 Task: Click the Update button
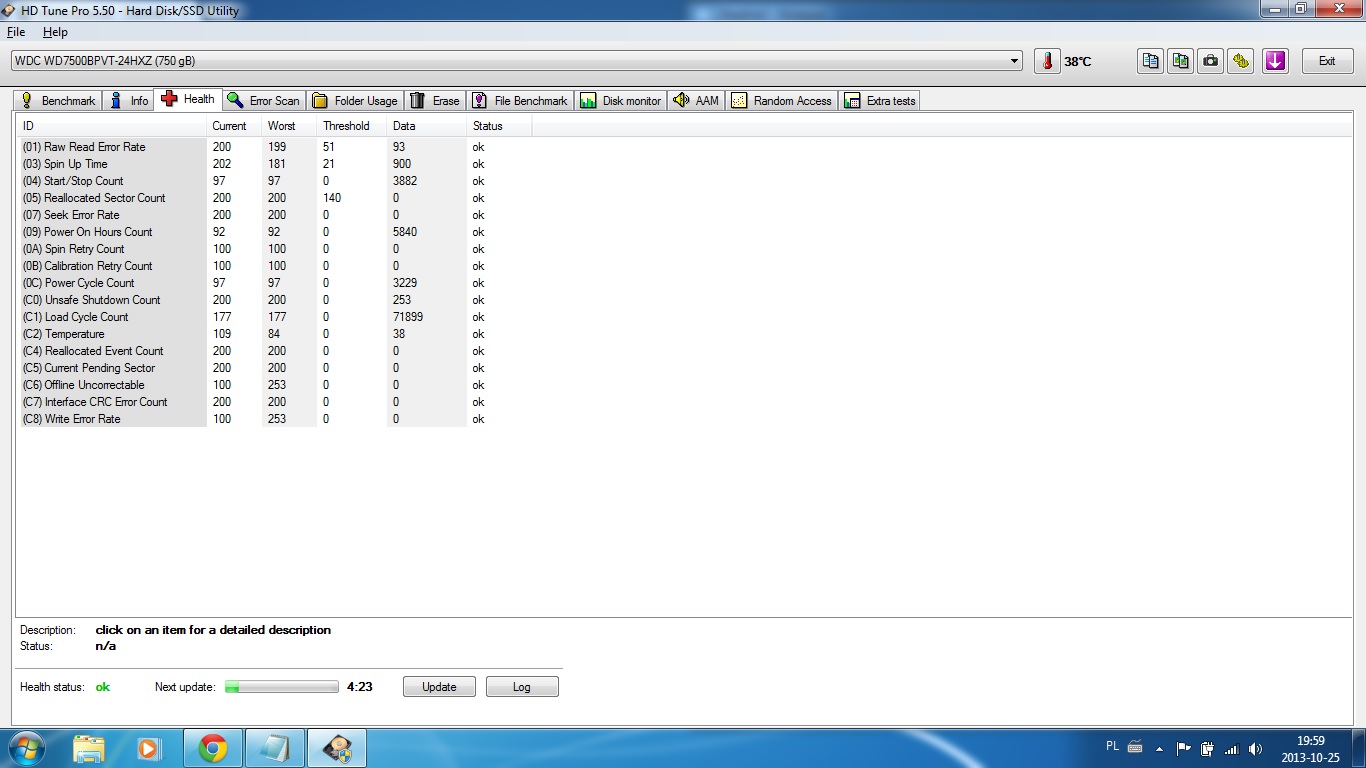click(x=439, y=687)
